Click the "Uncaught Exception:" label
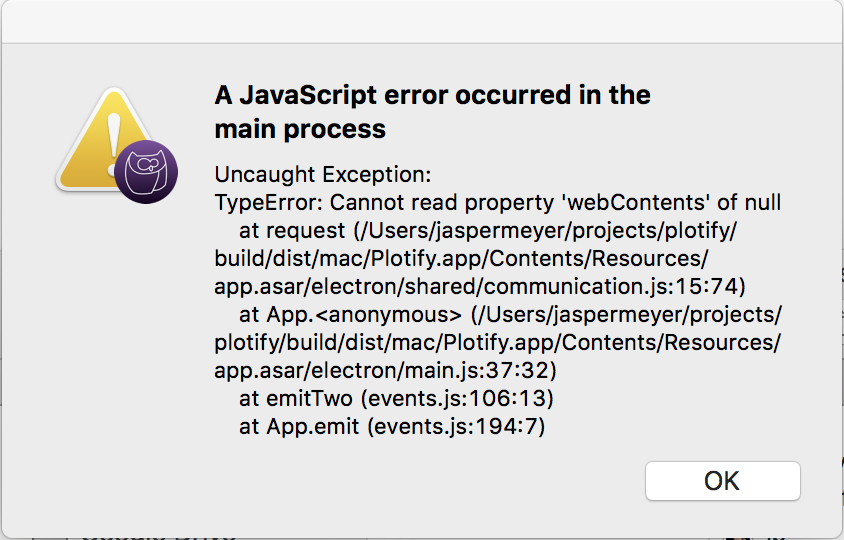The width and height of the screenshot is (844, 540). point(322,174)
